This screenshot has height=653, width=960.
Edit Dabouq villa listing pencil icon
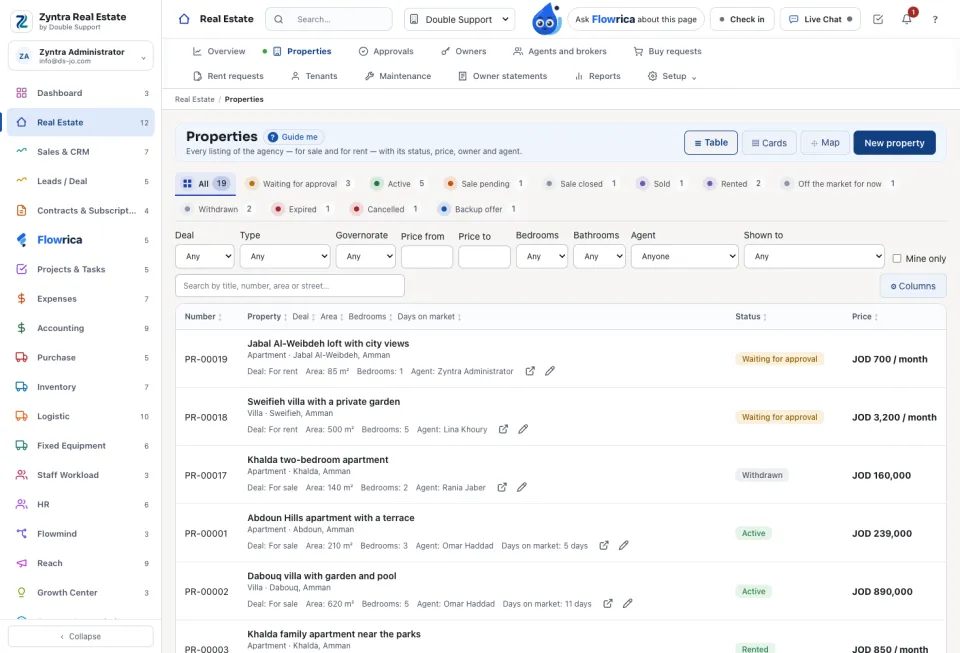[x=628, y=603]
